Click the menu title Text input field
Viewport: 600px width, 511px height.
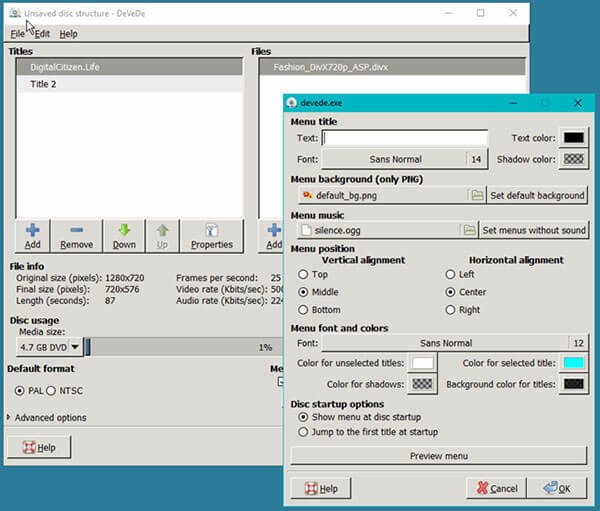coord(405,138)
